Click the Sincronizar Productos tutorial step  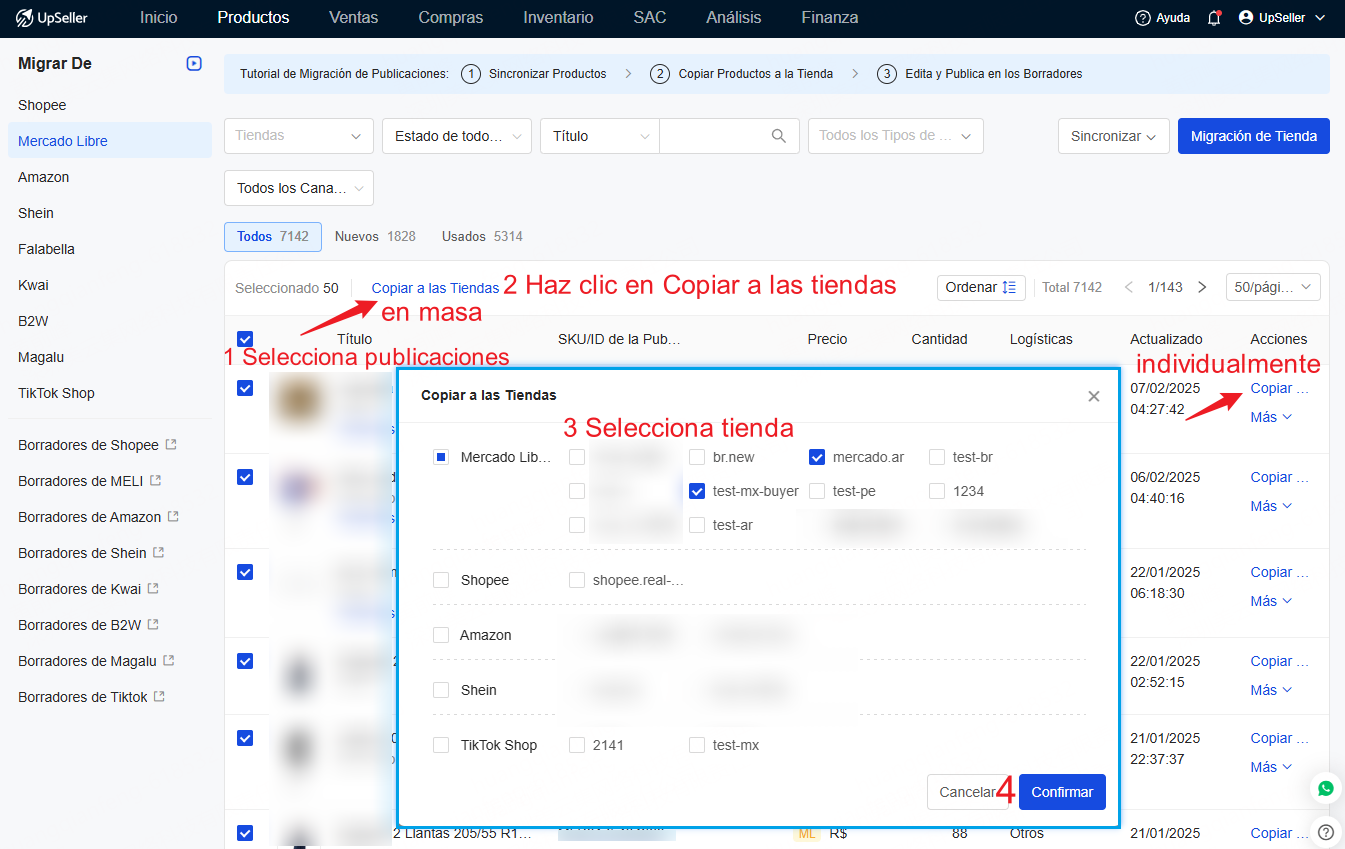click(534, 74)
